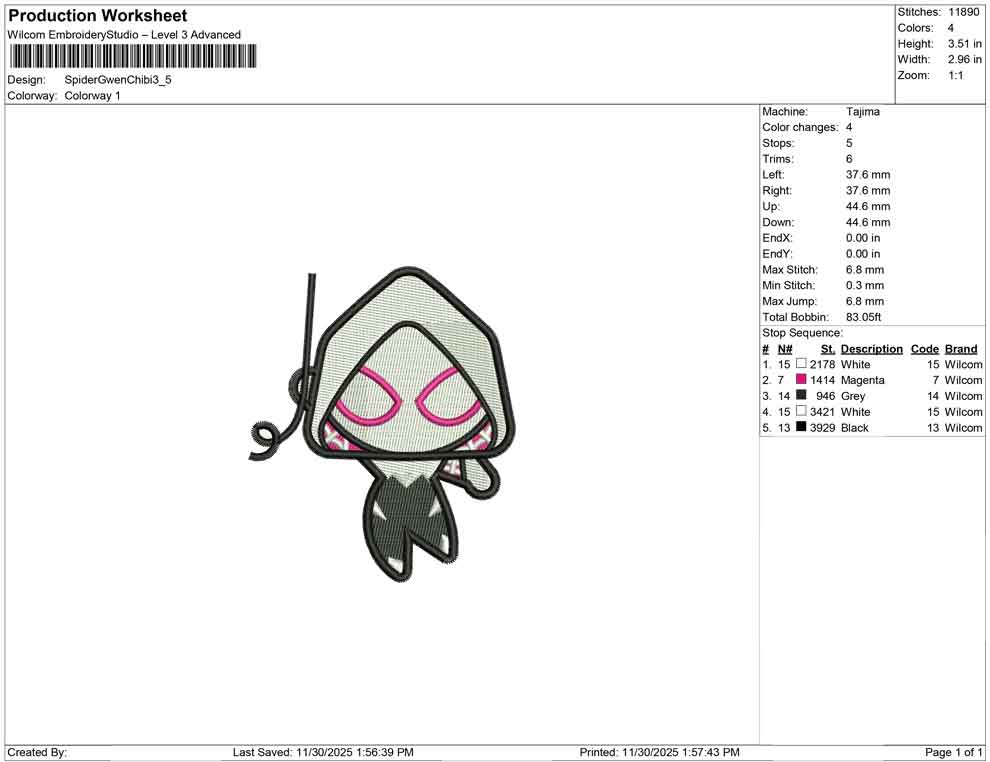This screenshot has width=990, height=762.
Task: Click the Code column header
Action: tap(924, 349)
